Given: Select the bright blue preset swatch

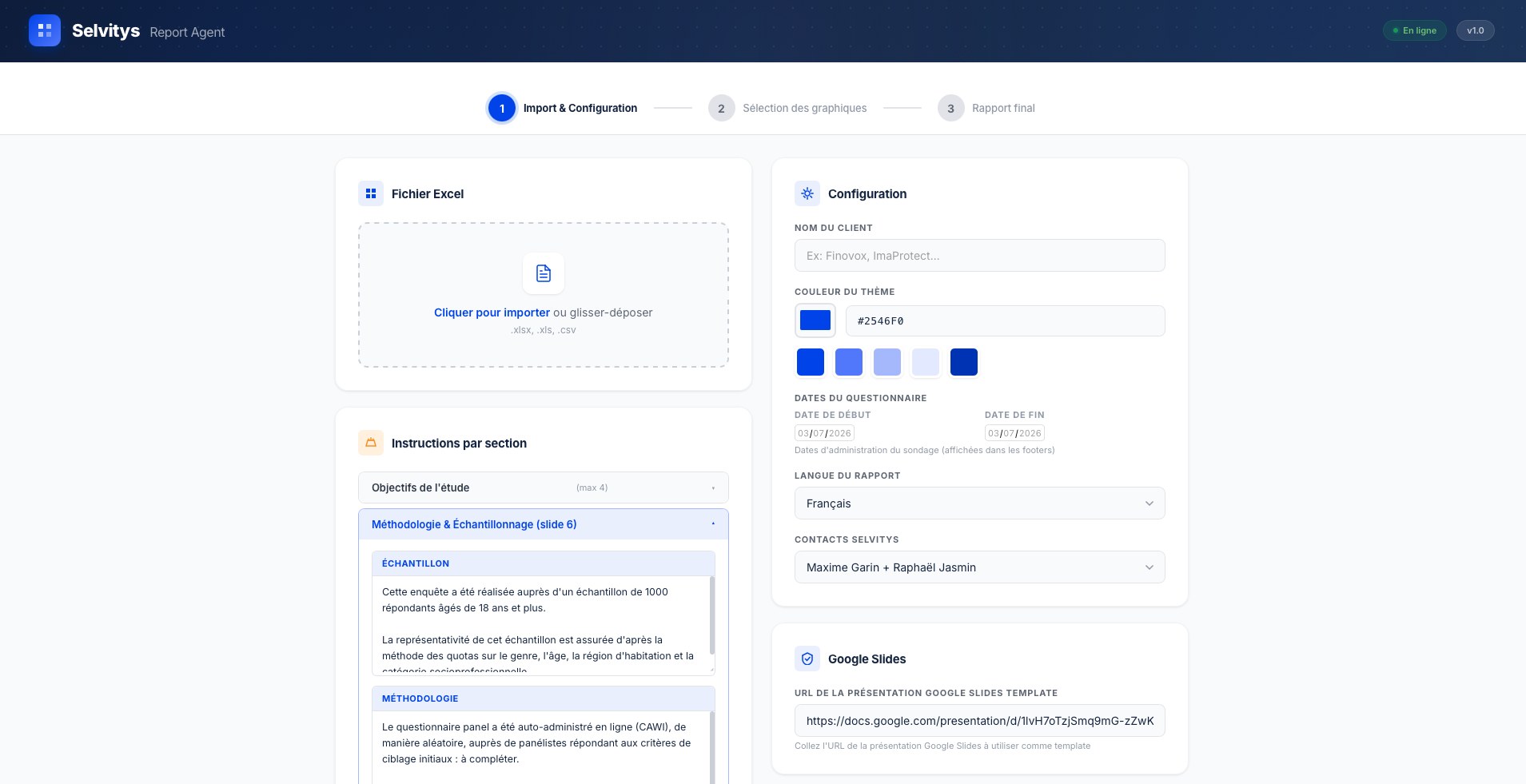Looking at the screenshot, I should click(x=811, y=362).
